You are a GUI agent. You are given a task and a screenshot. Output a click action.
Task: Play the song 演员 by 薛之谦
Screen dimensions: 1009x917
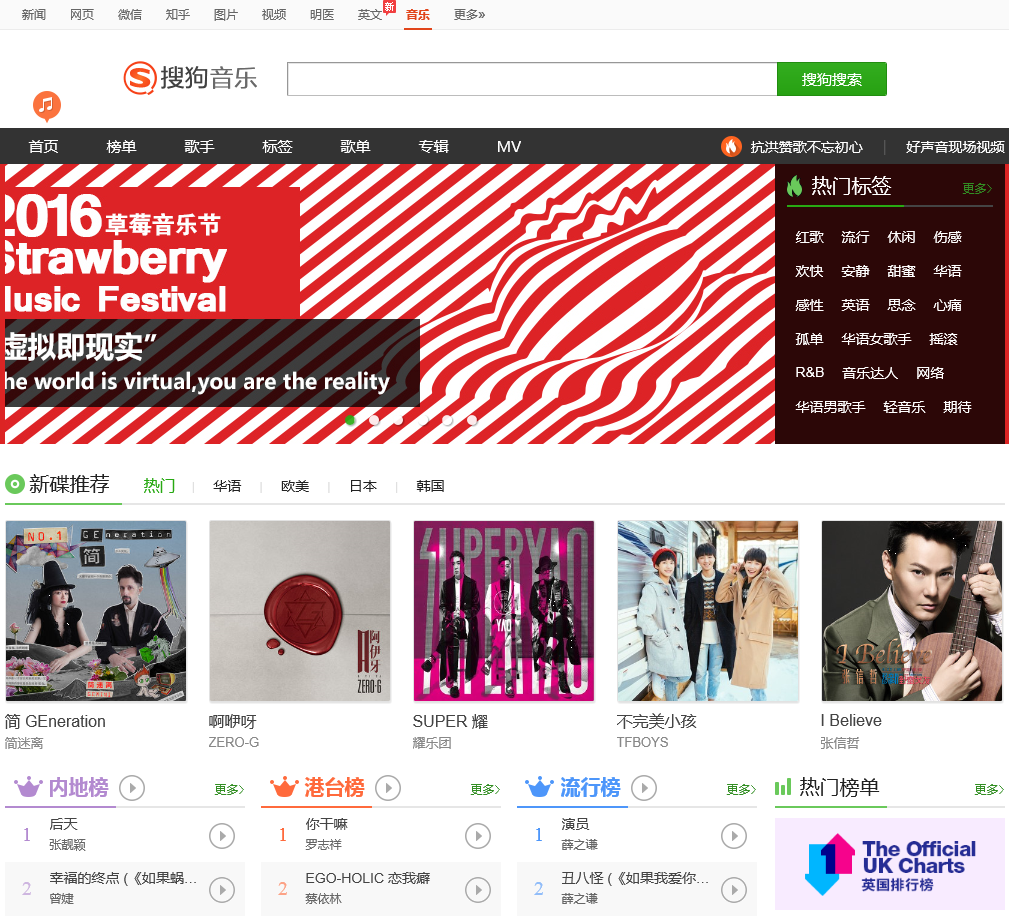[734, 836]
